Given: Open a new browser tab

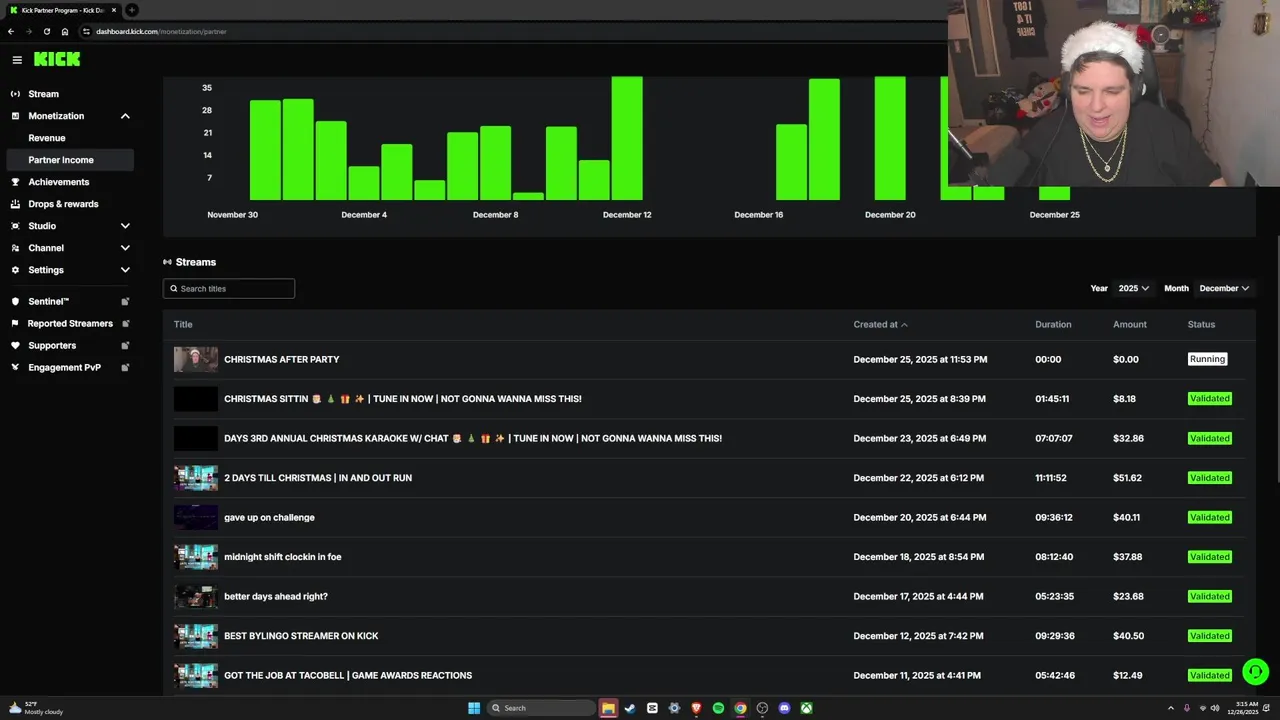Looking at the screenshot, I should (131, 10).
